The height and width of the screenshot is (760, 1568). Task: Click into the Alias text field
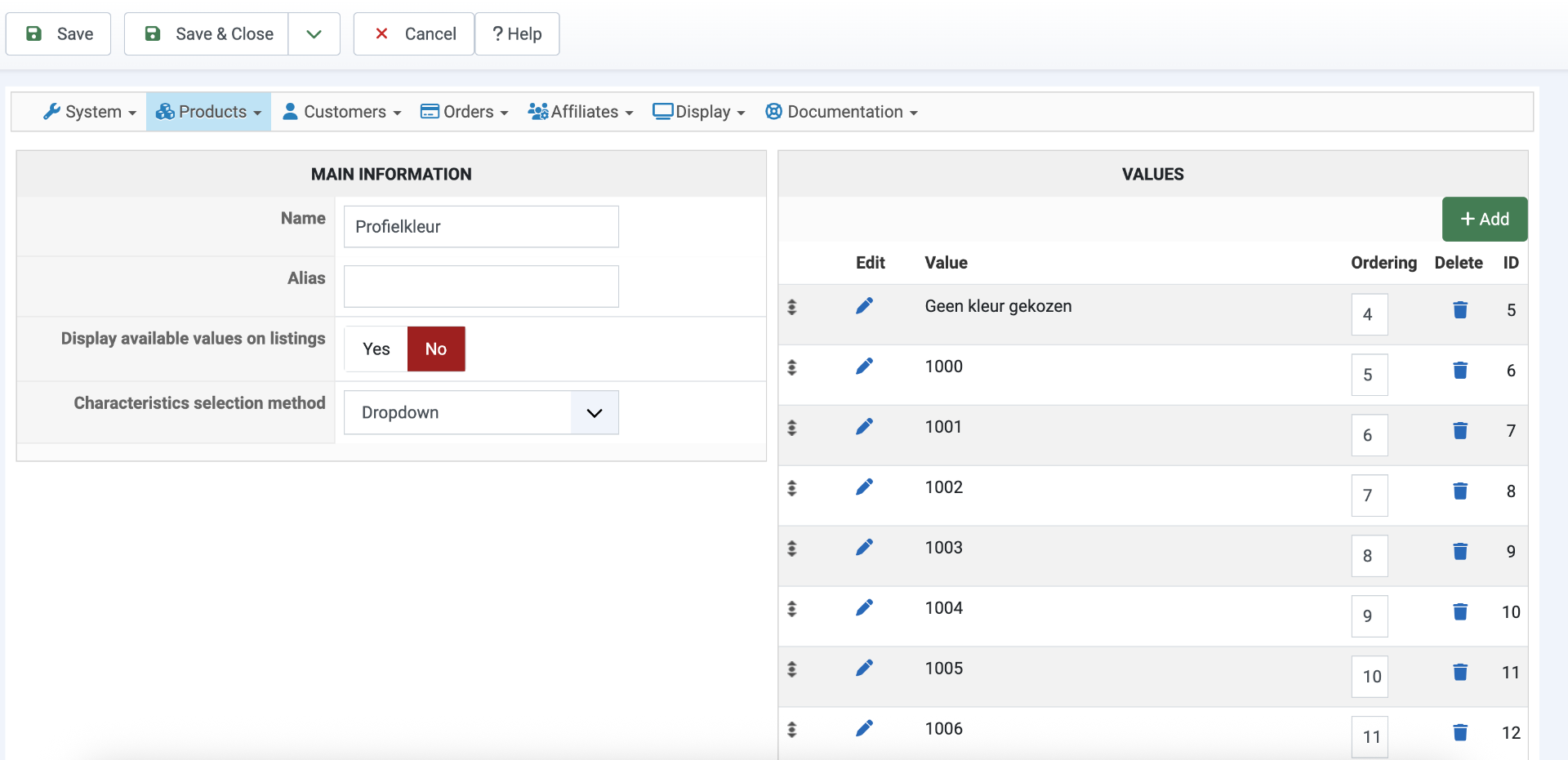point(481,287)
